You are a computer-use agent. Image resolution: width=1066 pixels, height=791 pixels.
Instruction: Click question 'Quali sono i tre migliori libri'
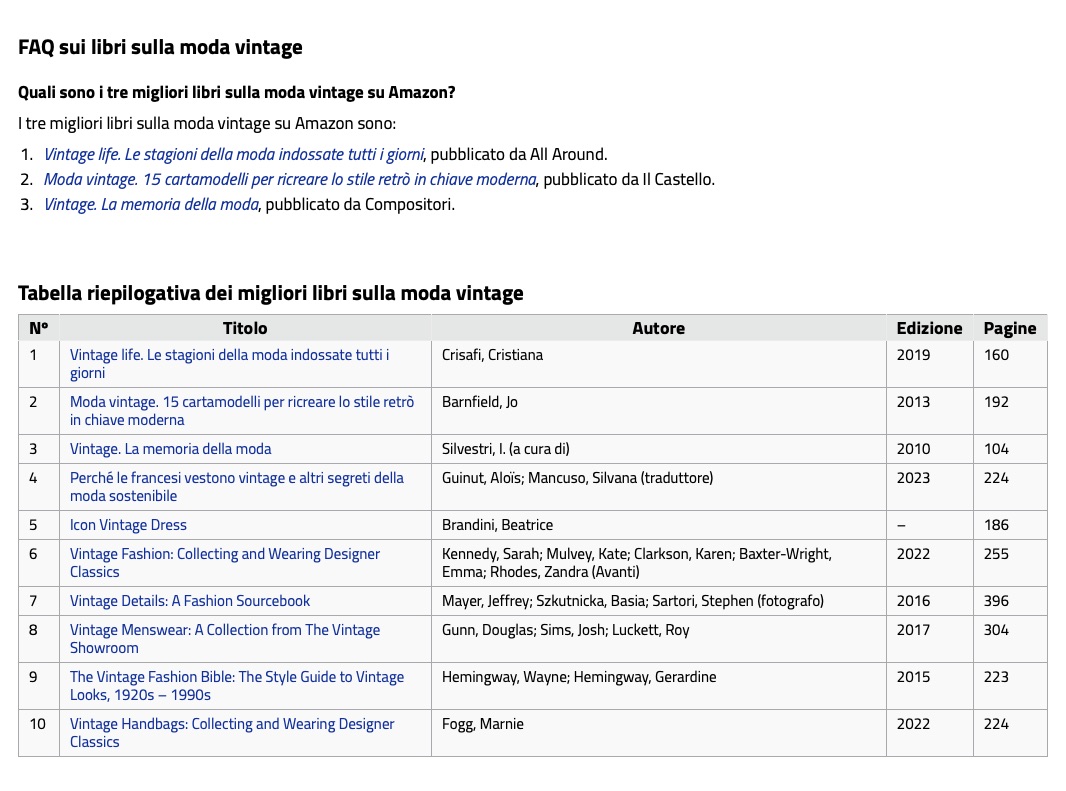[x=237, y=92]
